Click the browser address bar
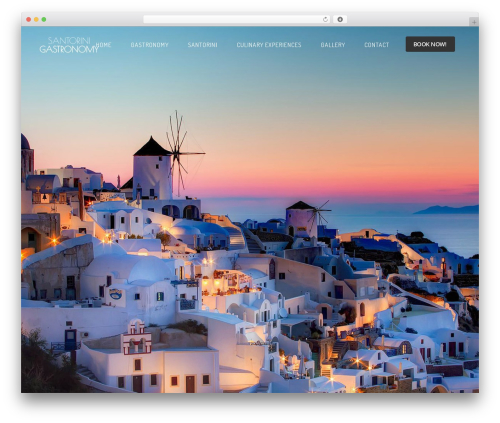Image resolution: width=500 pixels, height=423 pixels. pyautogui.click(x=237, y=19)
